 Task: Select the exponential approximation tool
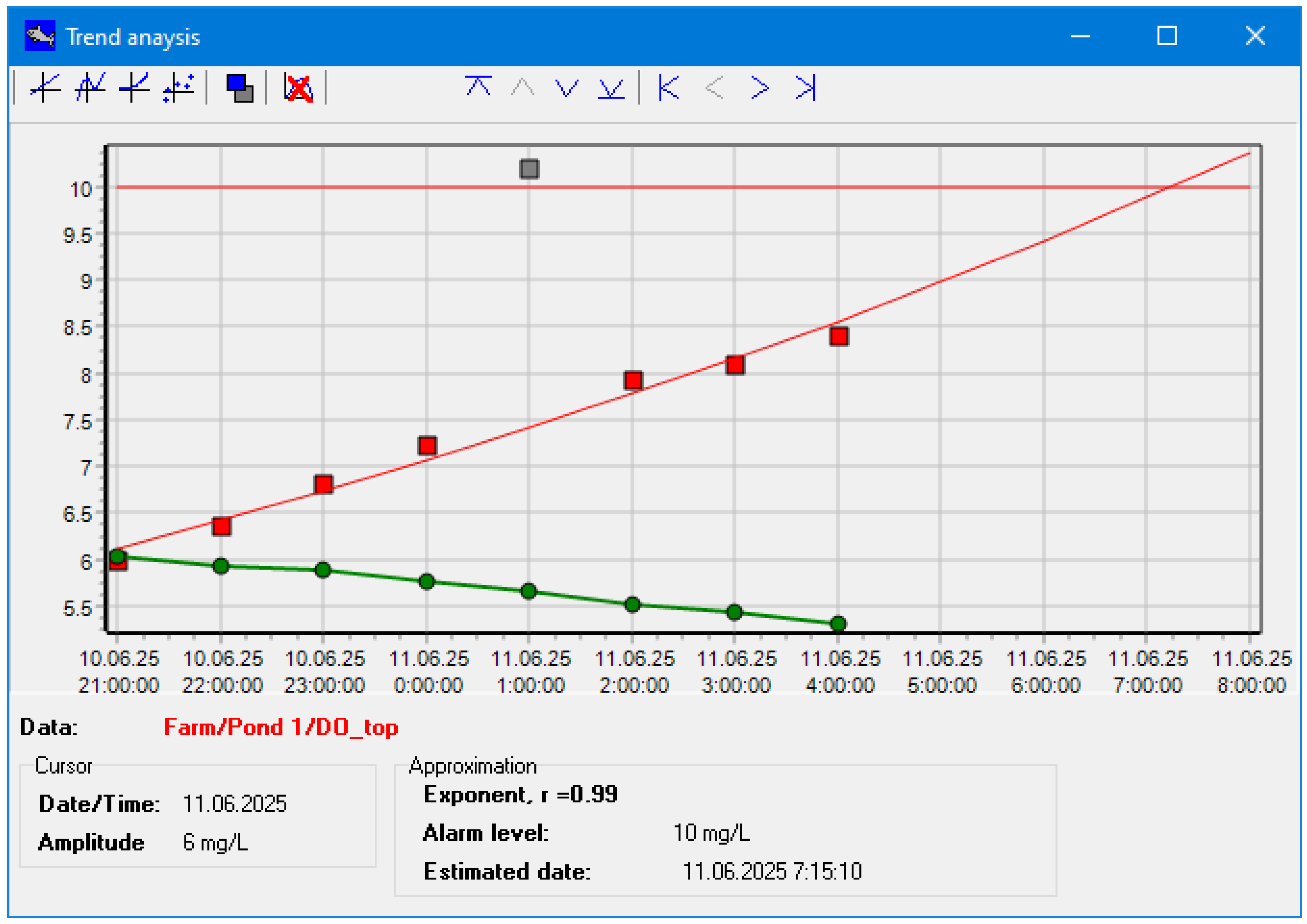click(x=134, y=88)
